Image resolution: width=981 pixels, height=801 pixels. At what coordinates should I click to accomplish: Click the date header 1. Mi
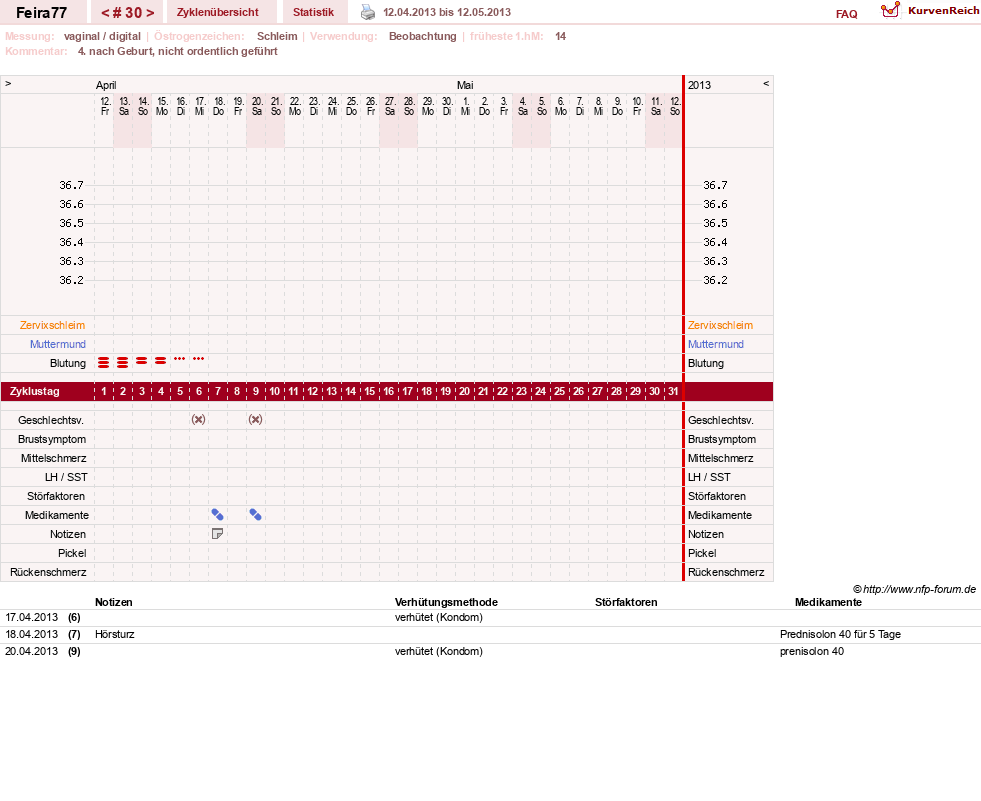(x=465, y=106)
